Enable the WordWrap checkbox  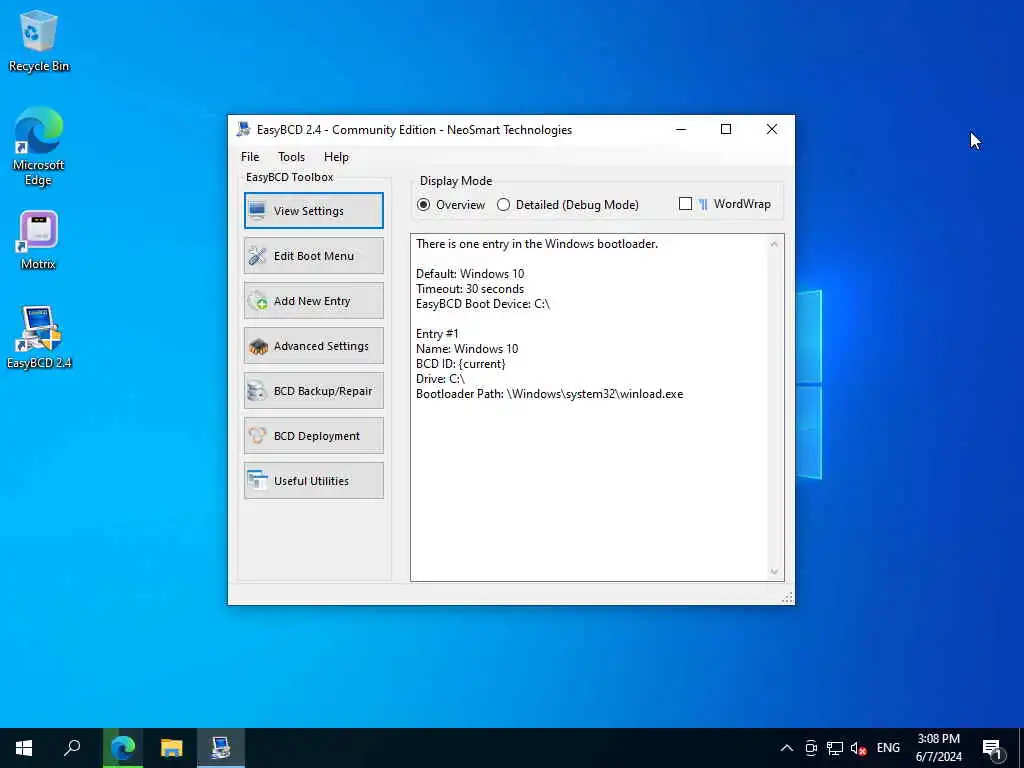tap(685, 204)
